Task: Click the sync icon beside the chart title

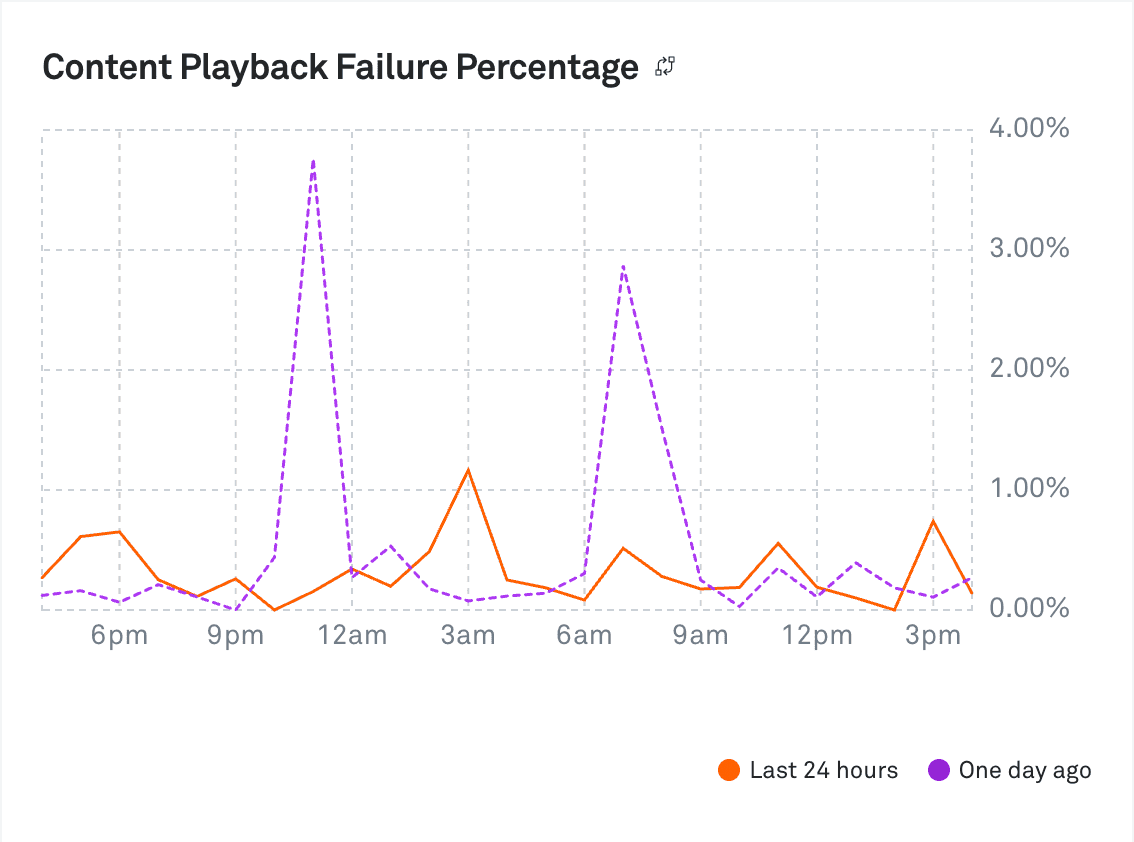Action: tap(666, 68)
